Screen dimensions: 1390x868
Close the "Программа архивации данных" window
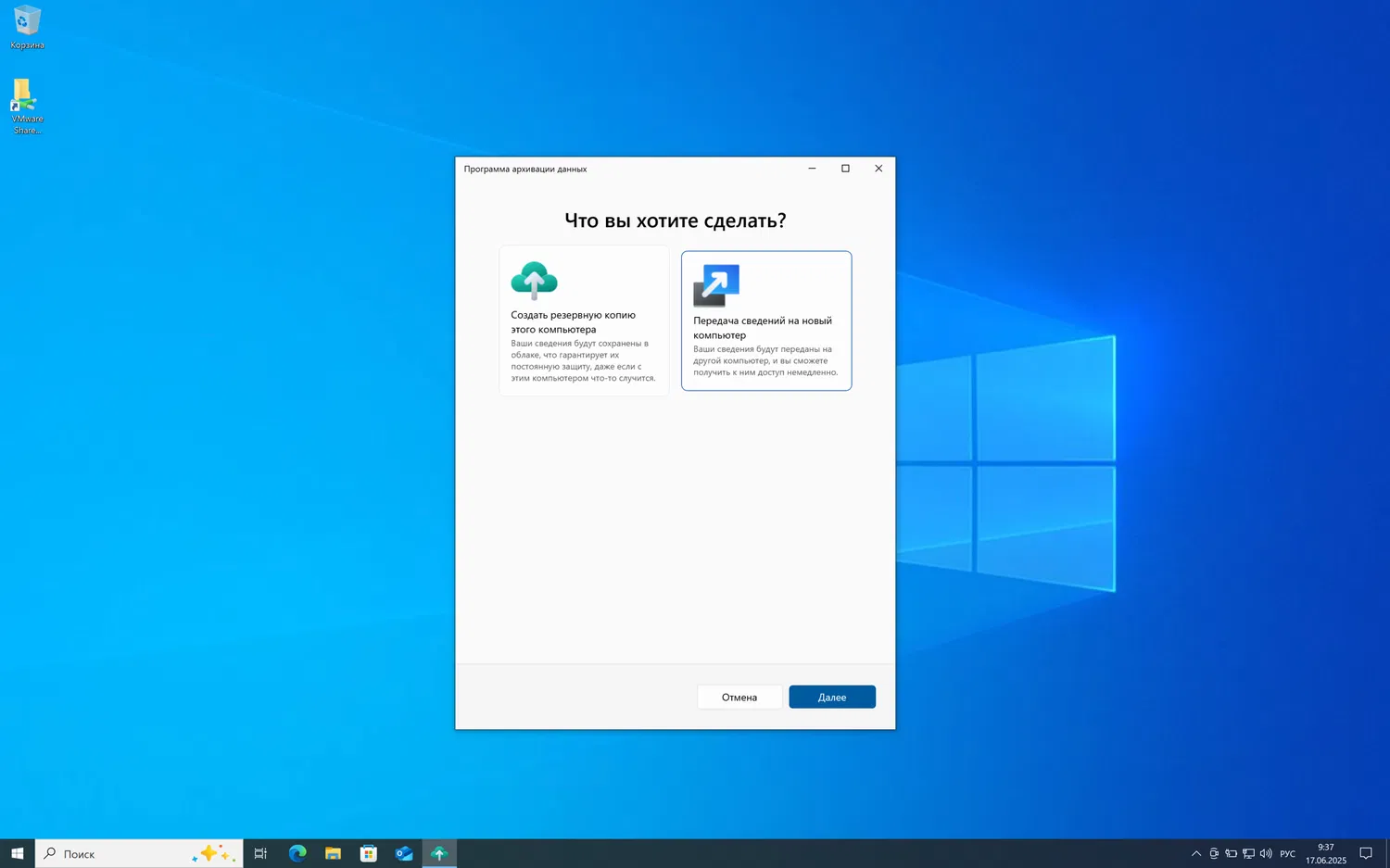click(x=878, y=169)
